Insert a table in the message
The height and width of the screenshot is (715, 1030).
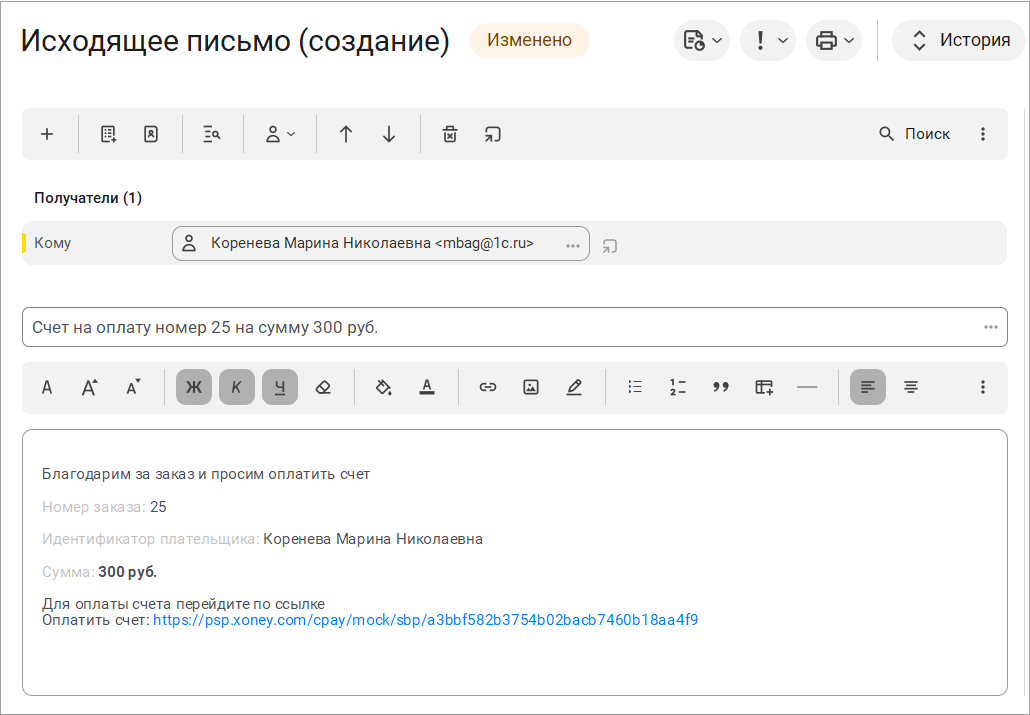(x=764, y=387)
